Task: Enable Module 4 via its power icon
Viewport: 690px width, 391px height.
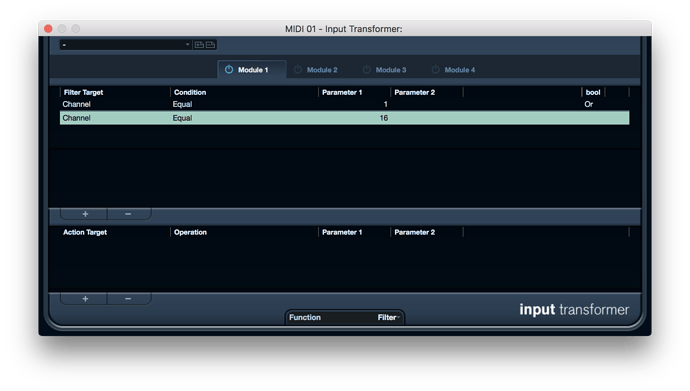Action: tap(435, 69)
